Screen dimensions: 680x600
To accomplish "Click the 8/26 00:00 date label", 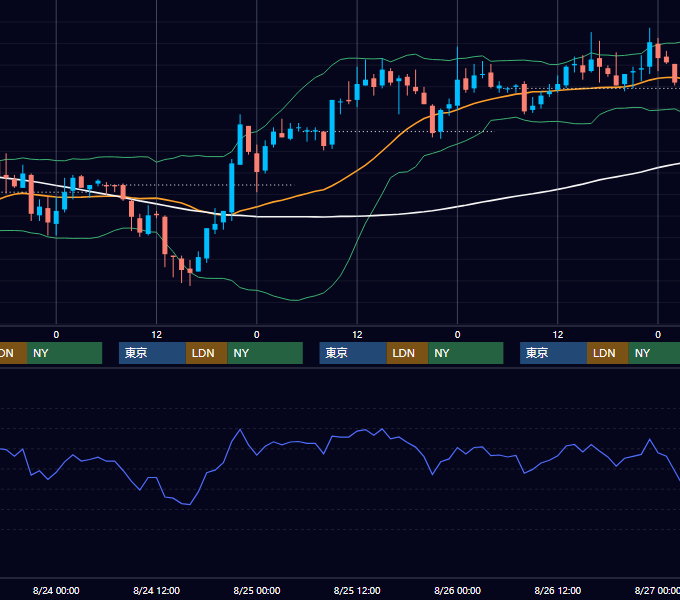I will [458, 590].
